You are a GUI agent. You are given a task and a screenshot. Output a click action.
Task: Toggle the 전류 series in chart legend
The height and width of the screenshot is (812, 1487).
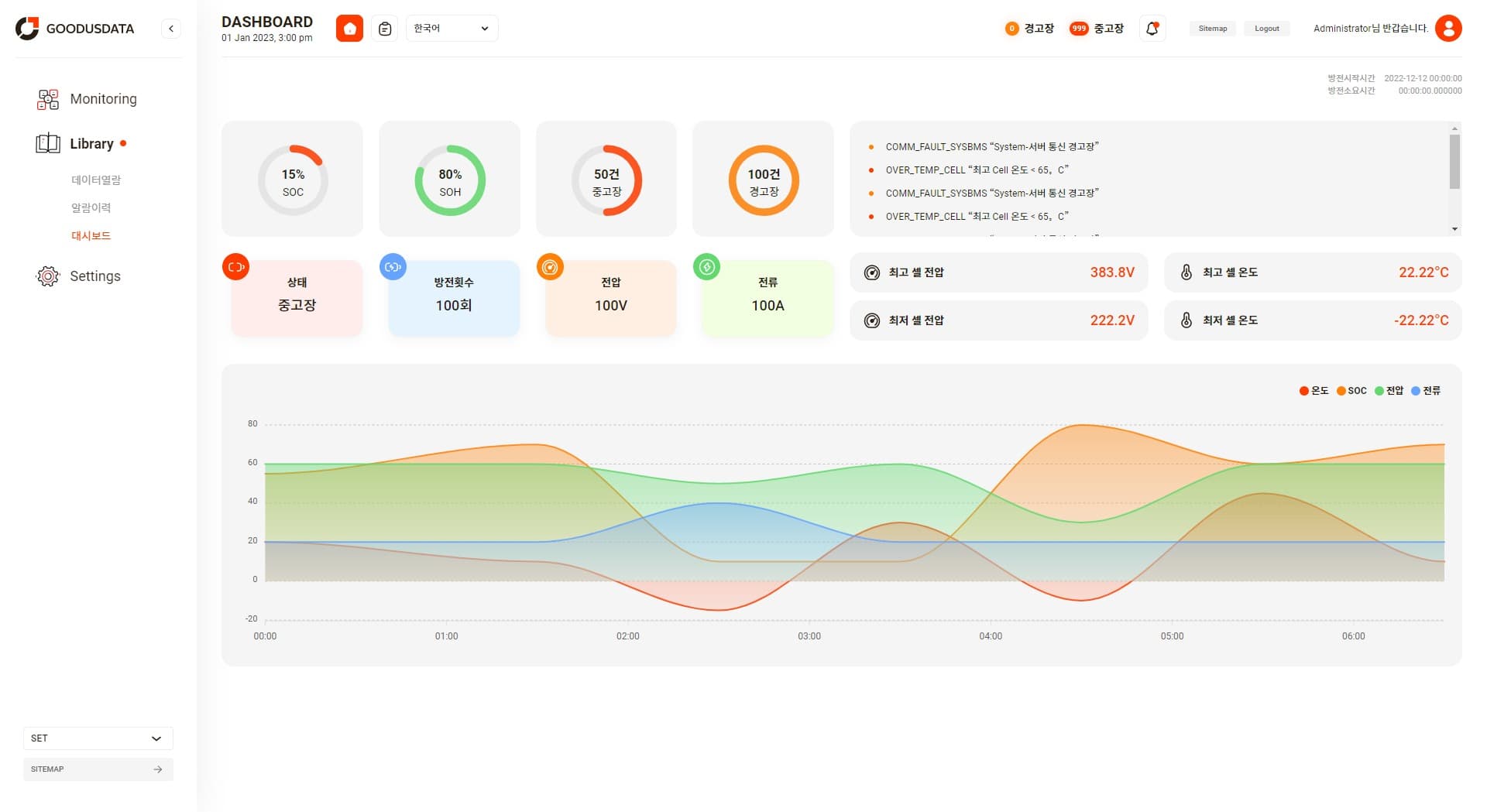pyautogui.click(x=1426, y=391)
